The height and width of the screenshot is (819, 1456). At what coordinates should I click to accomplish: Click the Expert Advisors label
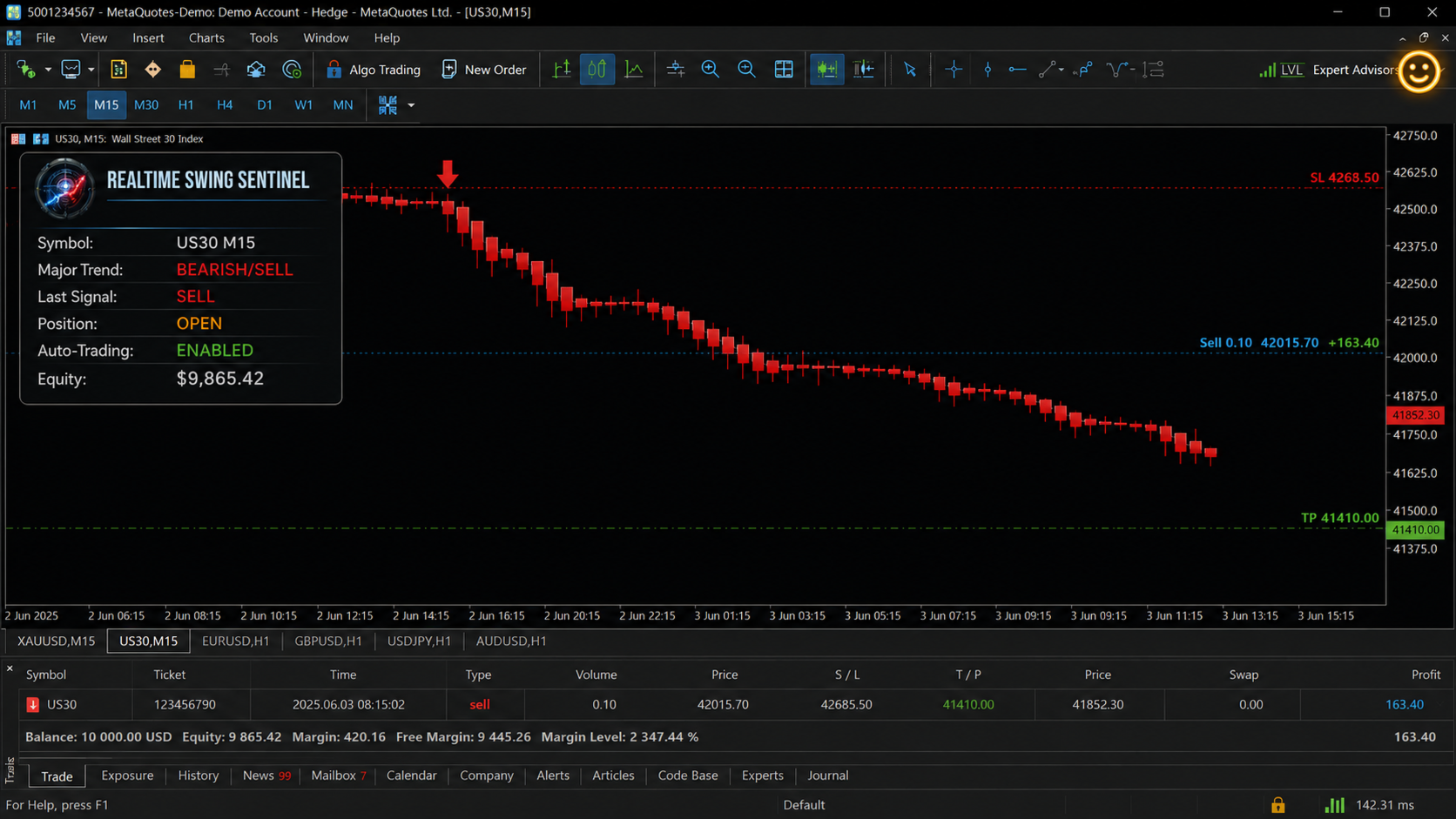(x=1354, y=70)
